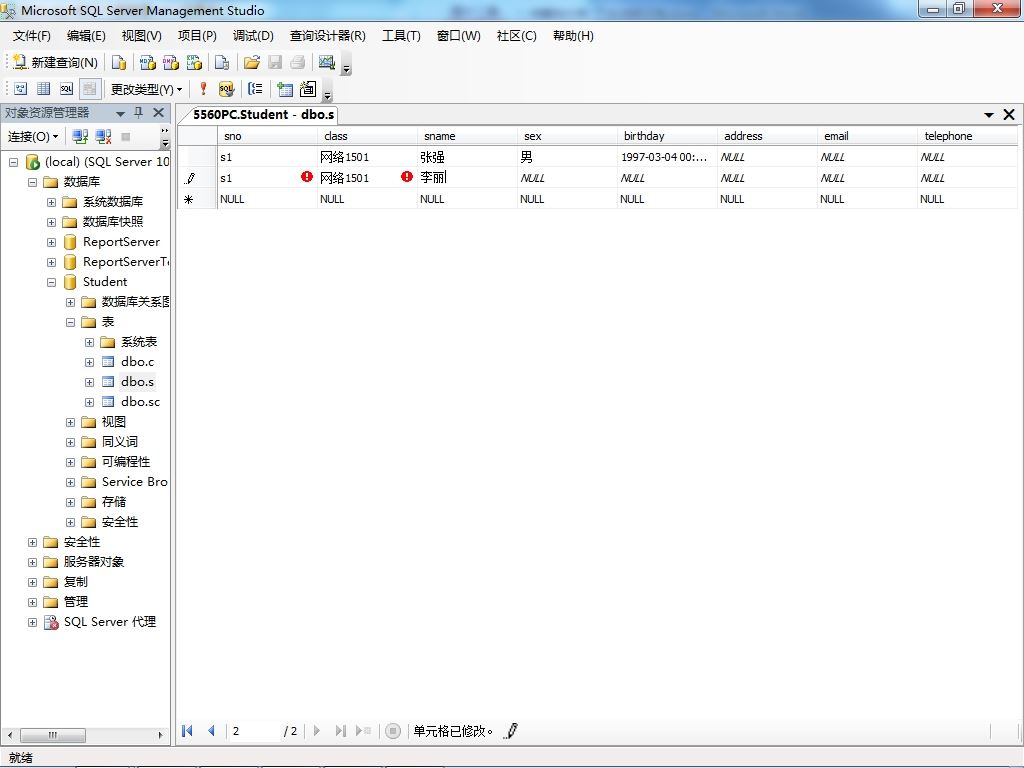Collapse the 表 tables folder

pyautogui.click(x=71, y=323)
